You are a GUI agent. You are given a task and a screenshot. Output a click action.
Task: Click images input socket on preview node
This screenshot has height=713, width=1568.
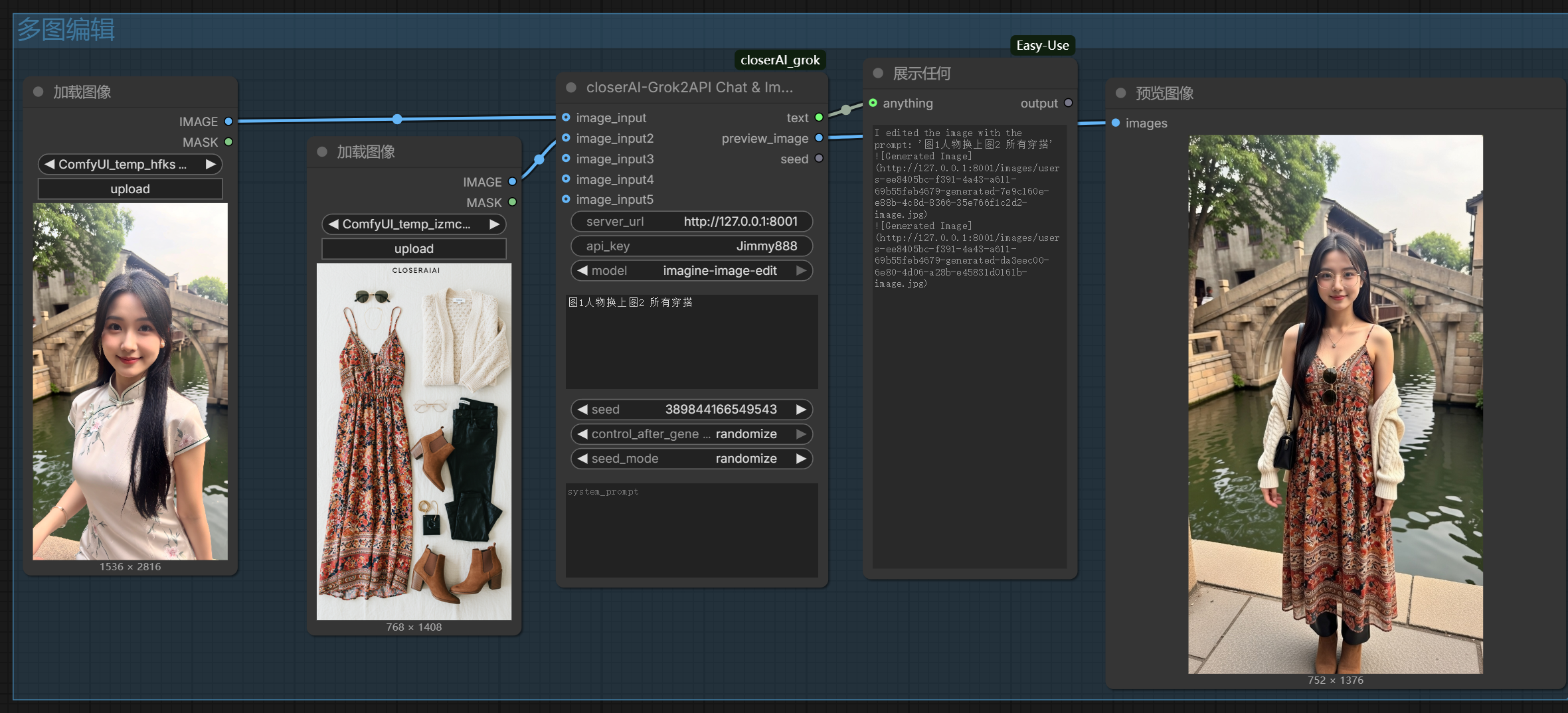[1116, 123]
